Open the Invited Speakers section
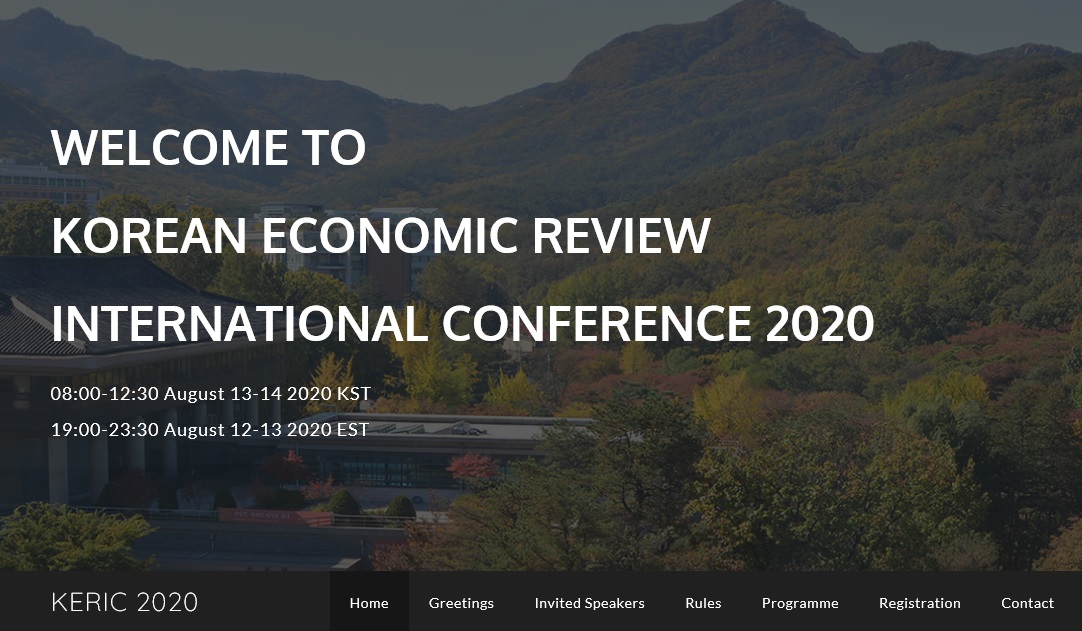The width and height of the screenshot is (1082, 631). click(589, 603)
